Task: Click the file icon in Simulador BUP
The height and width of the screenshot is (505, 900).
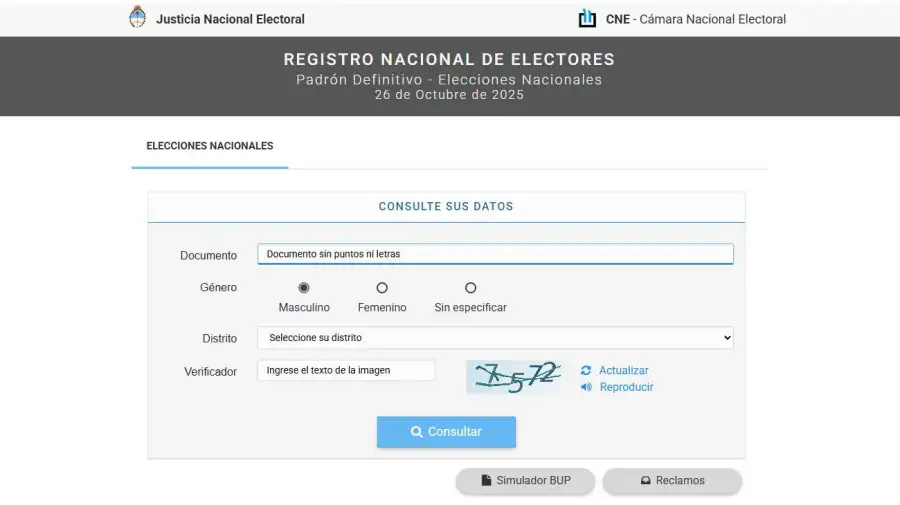Action: pos(486,481)
